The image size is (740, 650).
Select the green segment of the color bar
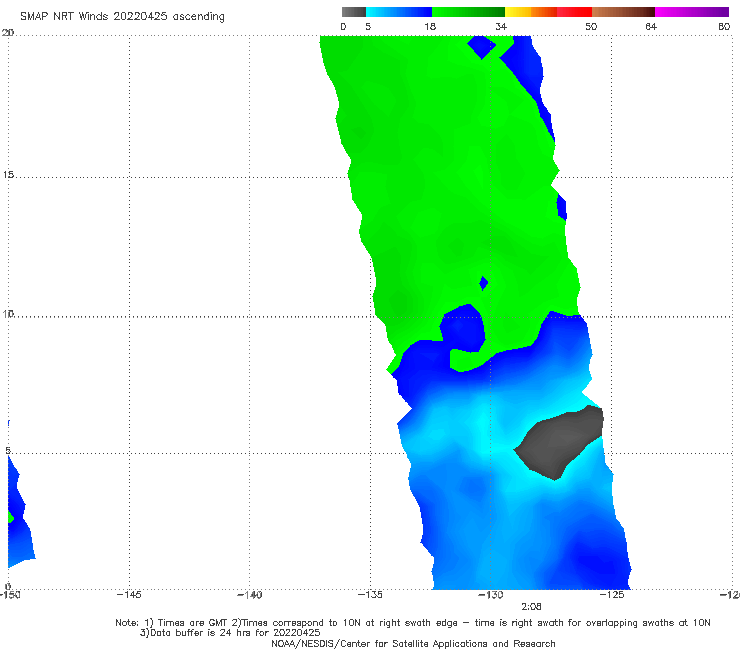[x=468, y=12]
